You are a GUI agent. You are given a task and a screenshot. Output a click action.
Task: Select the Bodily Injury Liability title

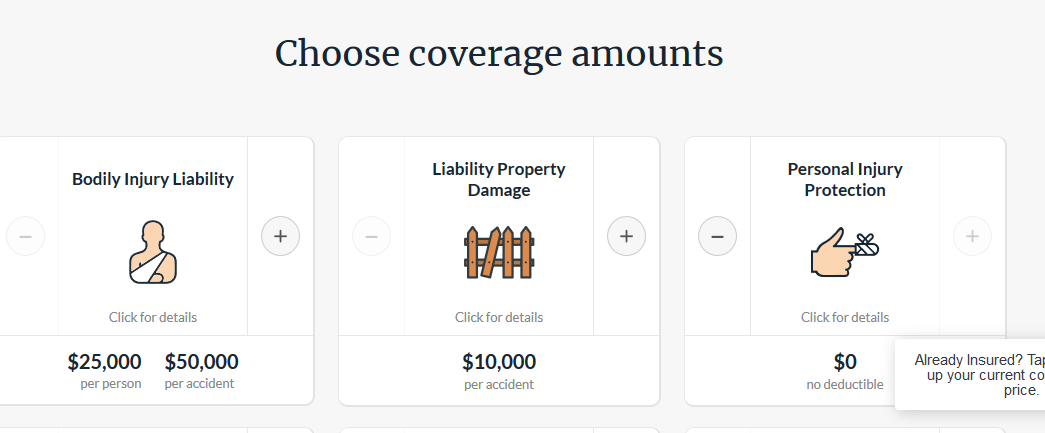153,180
